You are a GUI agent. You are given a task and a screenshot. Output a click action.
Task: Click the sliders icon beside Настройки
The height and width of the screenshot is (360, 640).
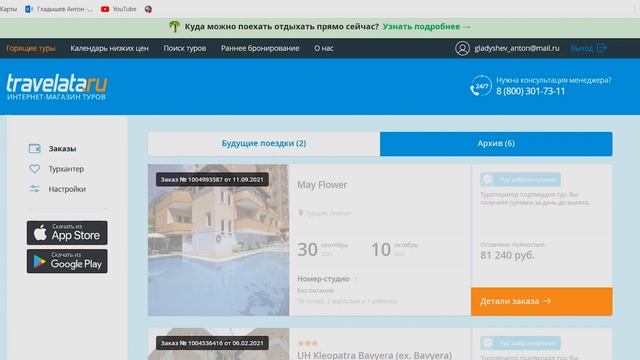34,189
